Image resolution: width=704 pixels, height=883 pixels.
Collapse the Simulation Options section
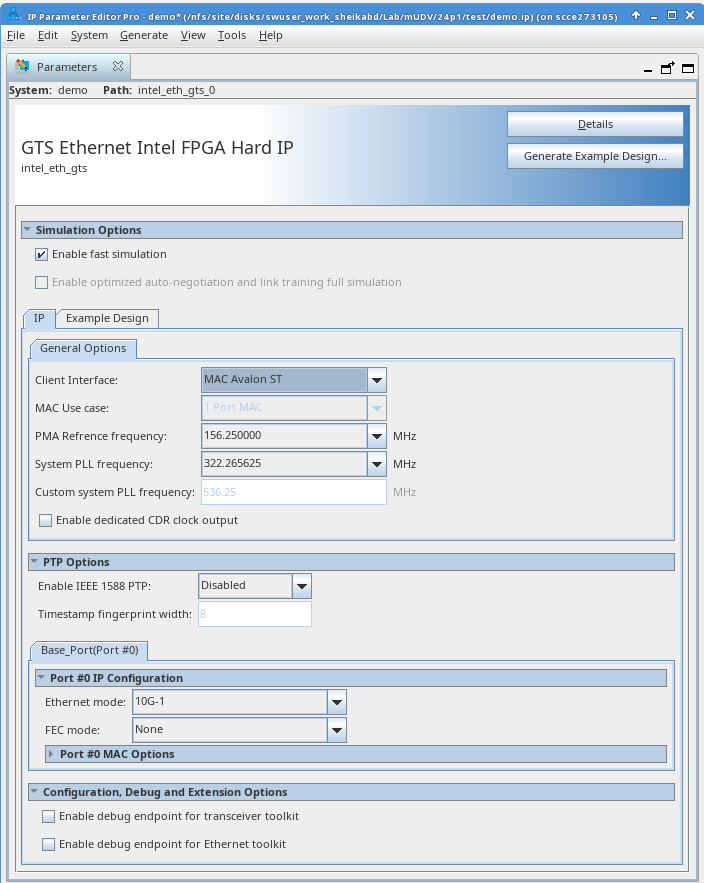(x=27, y=230)
